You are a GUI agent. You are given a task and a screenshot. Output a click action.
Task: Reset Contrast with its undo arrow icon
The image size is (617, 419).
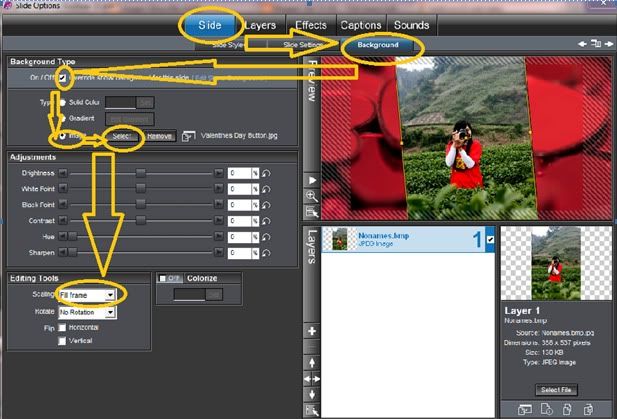[x=267, y=220]
